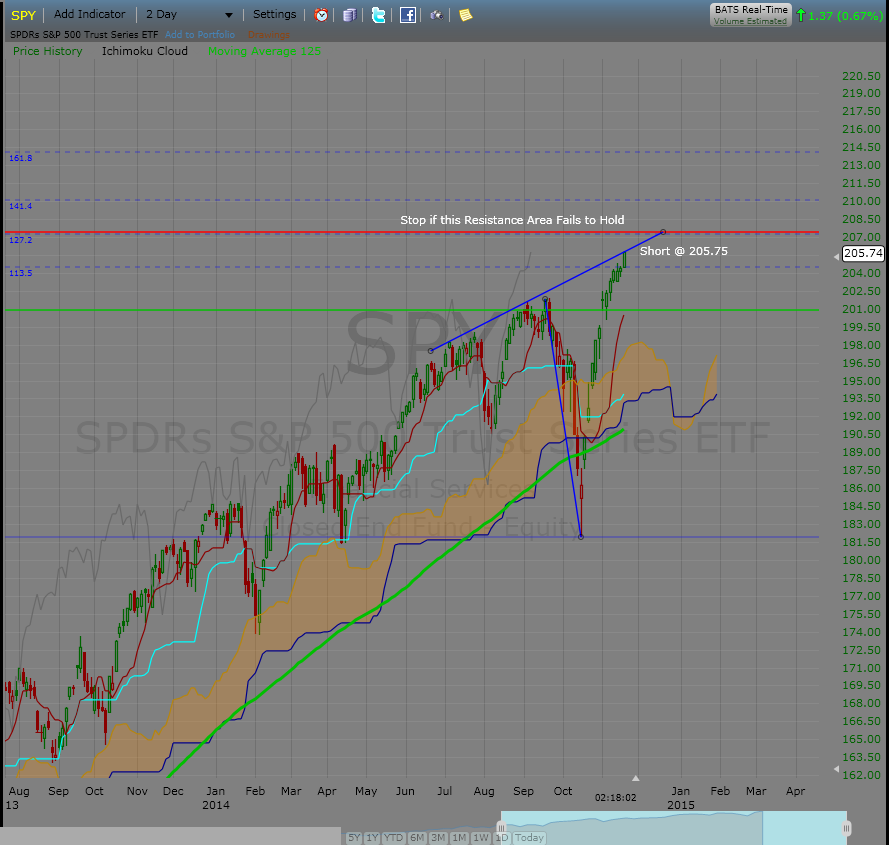Open the yellow sticky note icon
The width and height of the screenshot is (889, 845).
tap(465, 15)
